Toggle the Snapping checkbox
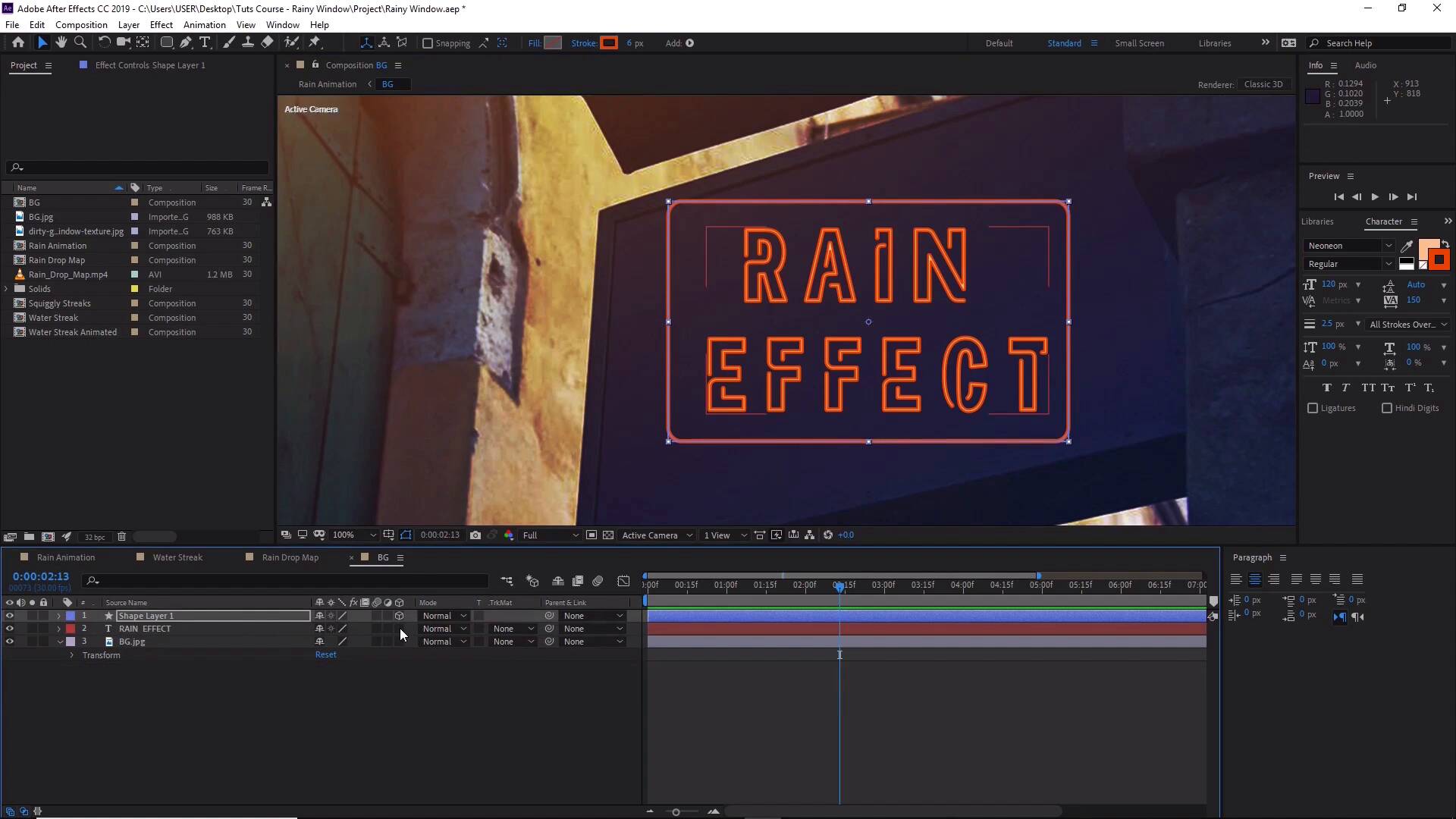Image resolution: width=1456 pixels, height=819 pixels. (x=428, y=43)
